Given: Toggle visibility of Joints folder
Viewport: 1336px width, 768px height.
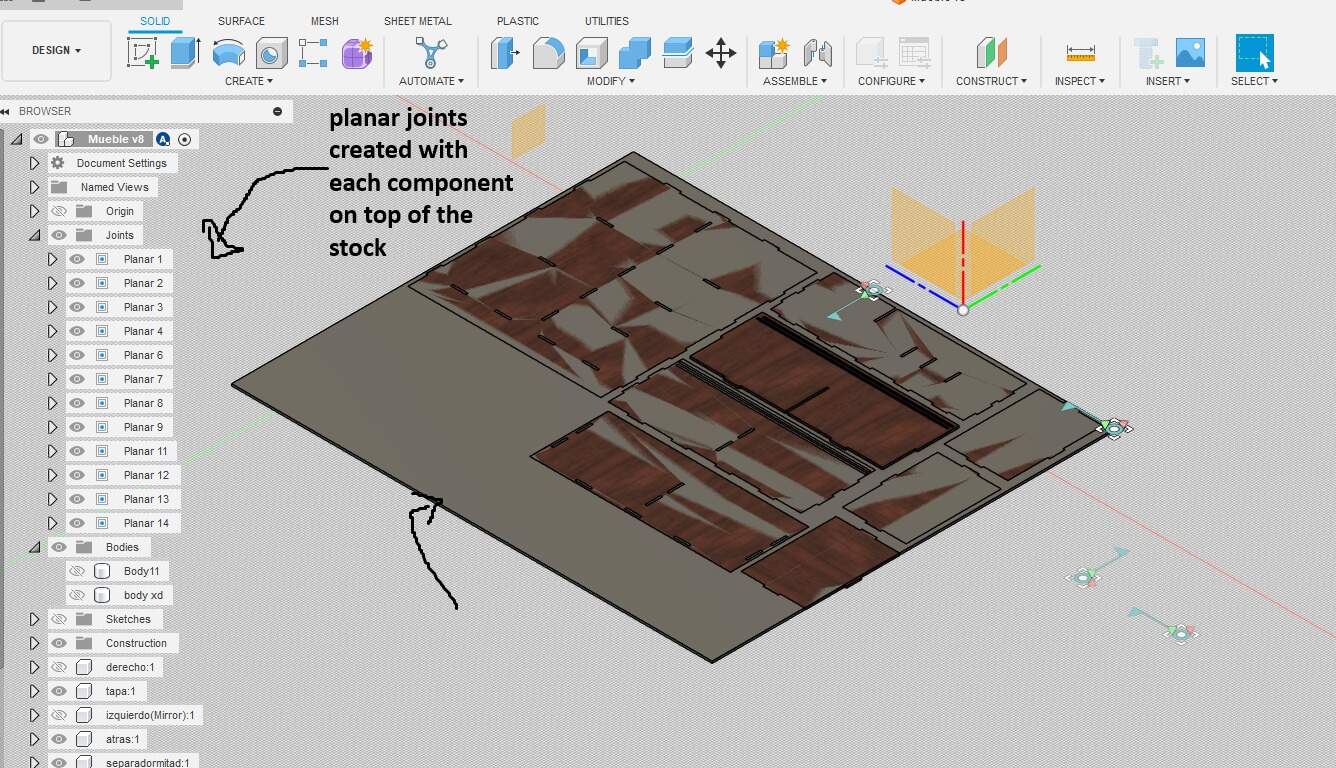Looking at the screenshot, I should click(x=59, y=235).
